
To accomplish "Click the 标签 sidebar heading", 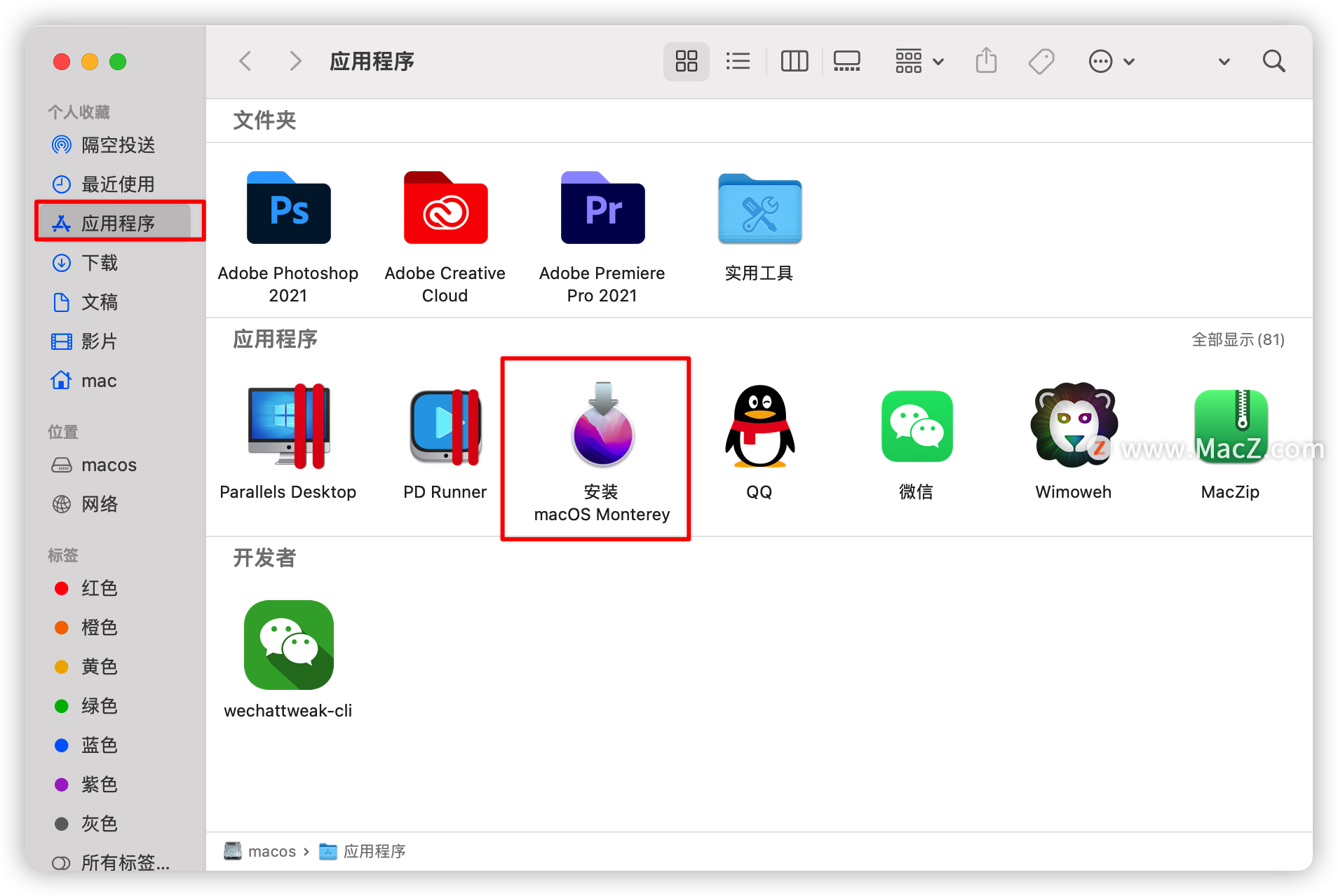I will click(62, 555).
